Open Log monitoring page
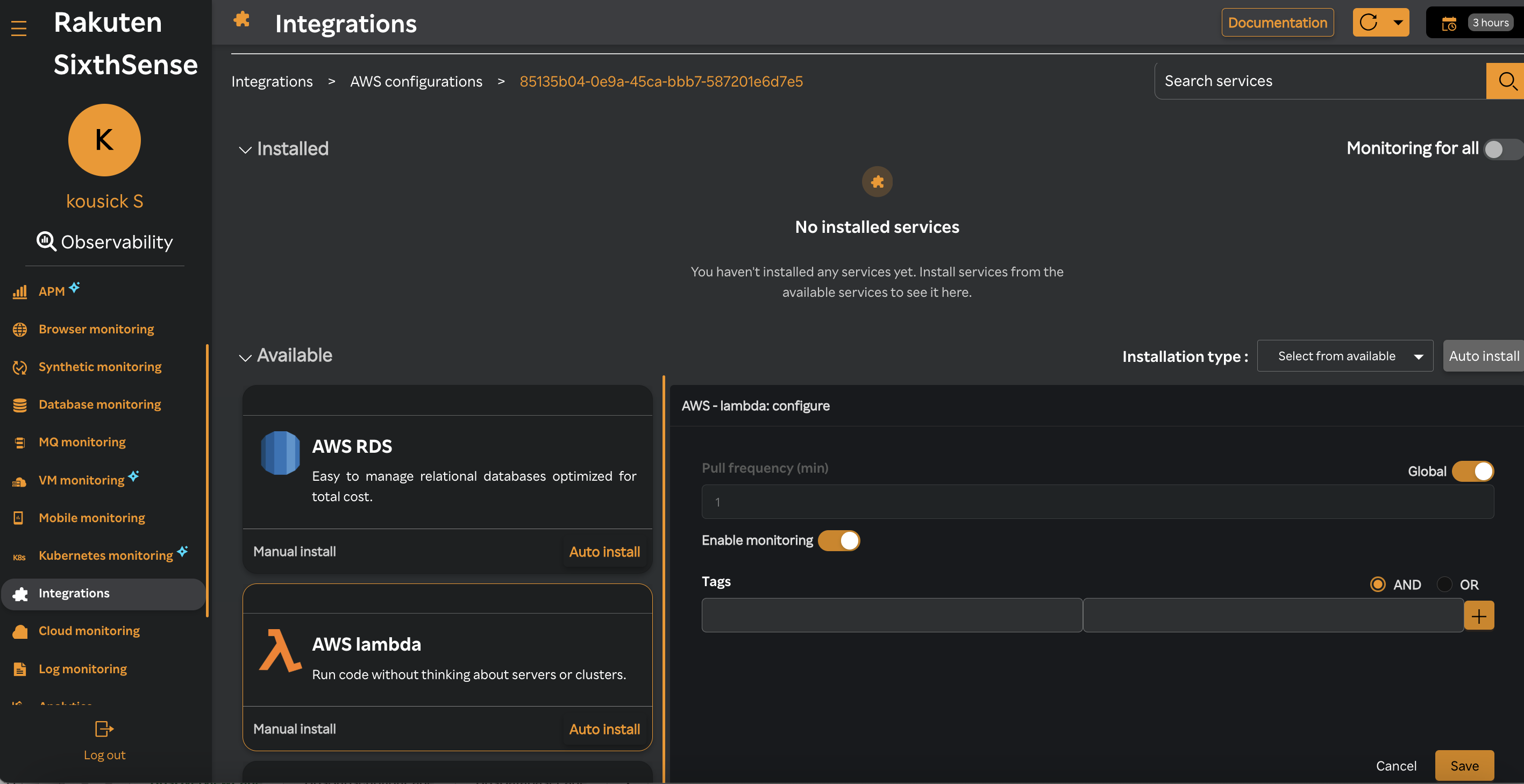This screenshot has width=1524, height=784. coord(82,668)
